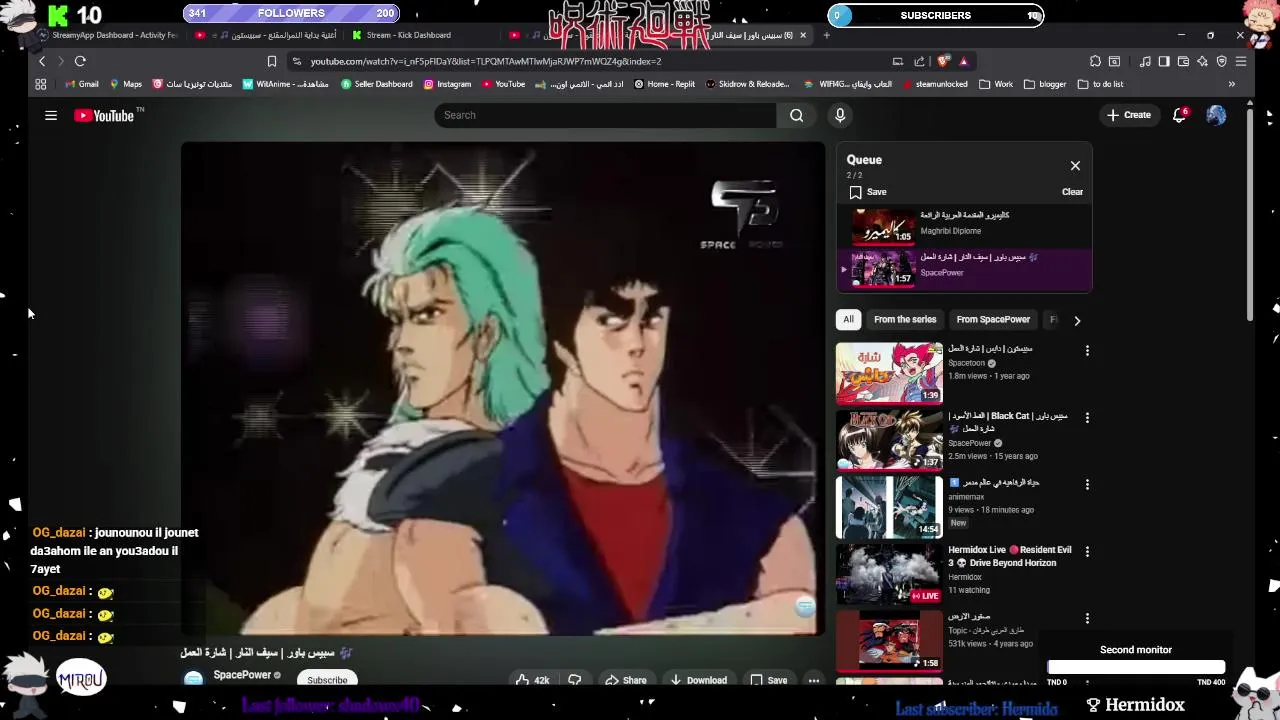Download the current video

[698, 680]
